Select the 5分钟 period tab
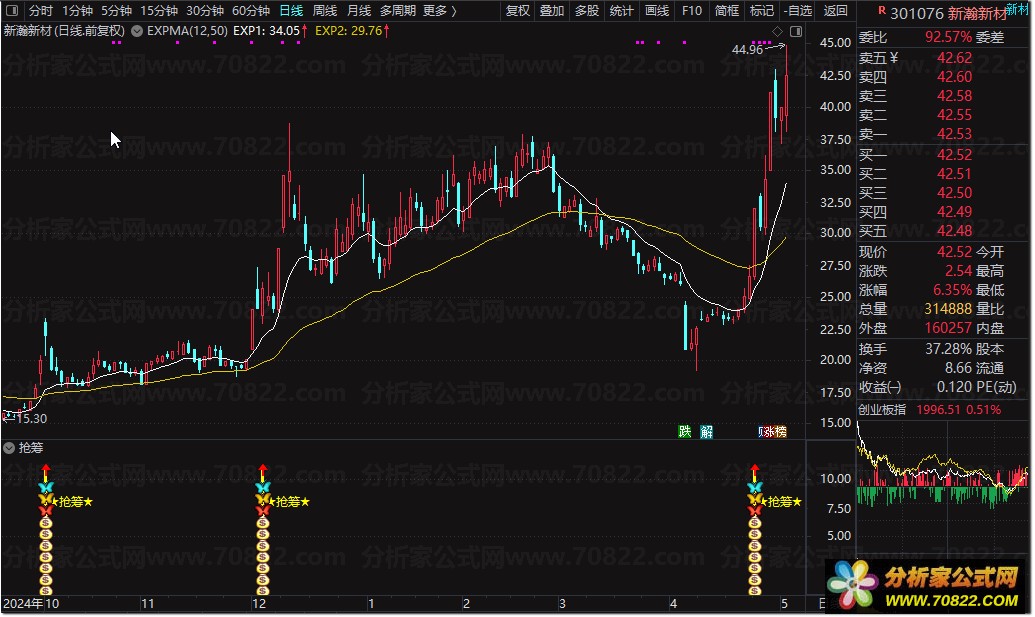 coord(116,11)
